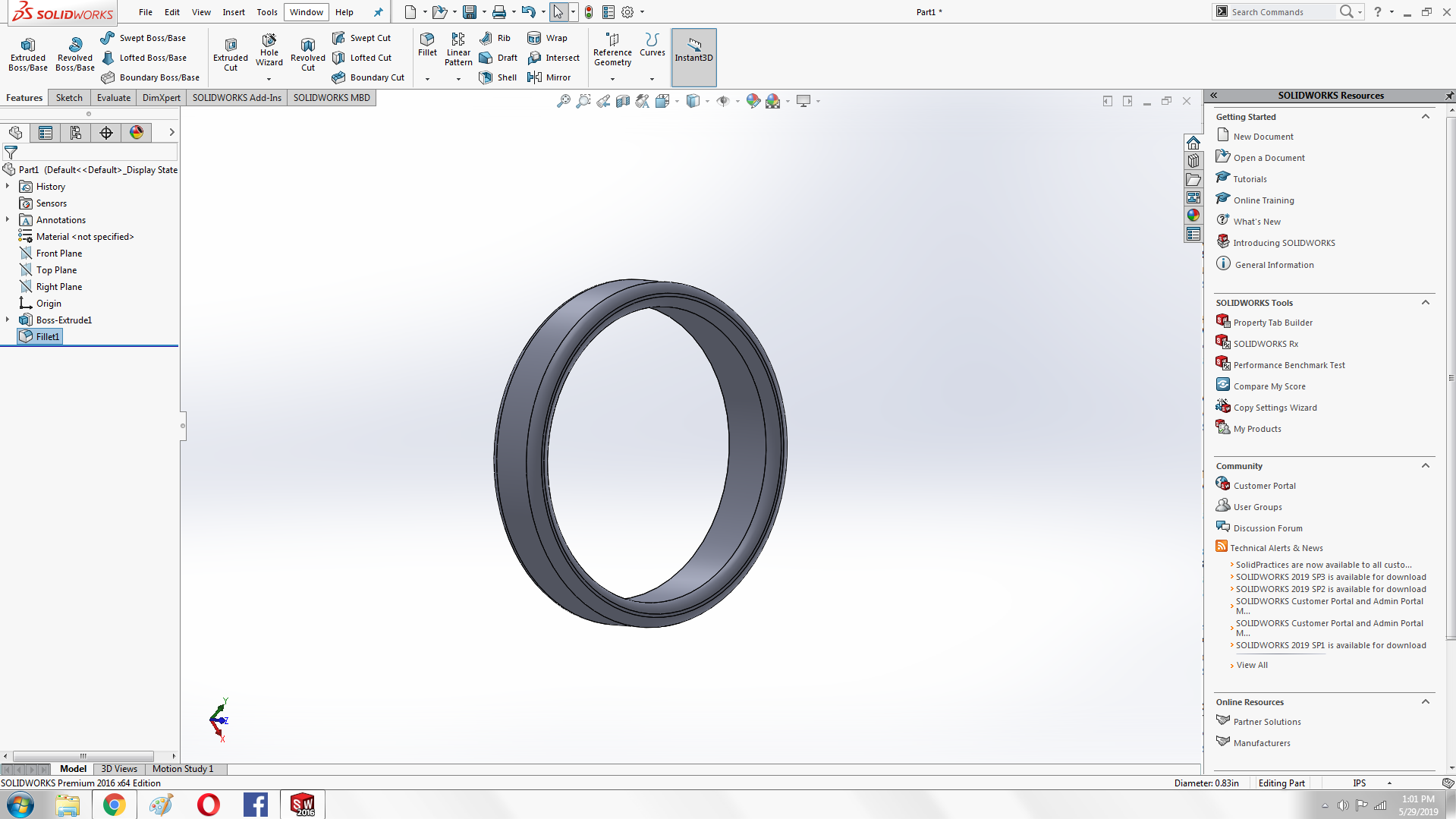Image resolution: width=1456 pixels, height=819 pixels.
Task: Choose the Boundary Cut tool
Action: click(x=369, y=77)
